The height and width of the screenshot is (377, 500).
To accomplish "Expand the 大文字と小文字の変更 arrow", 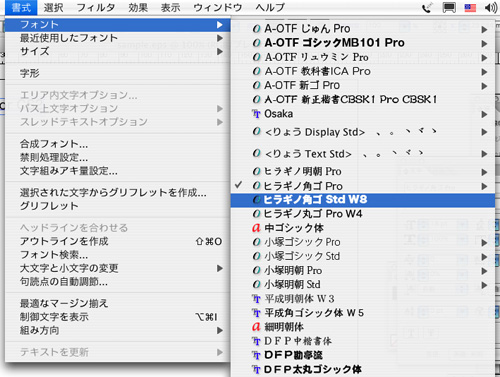I will pos(219,268).
